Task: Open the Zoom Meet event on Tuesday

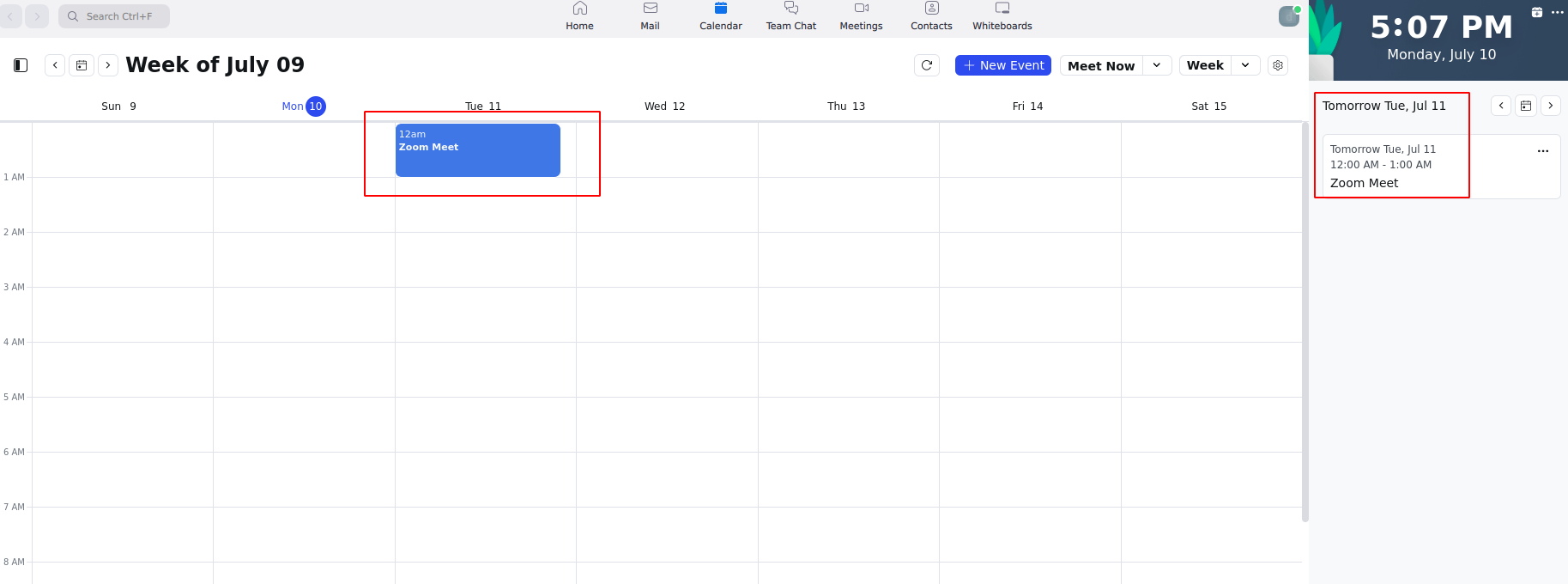Action: [x=477, y=150]
